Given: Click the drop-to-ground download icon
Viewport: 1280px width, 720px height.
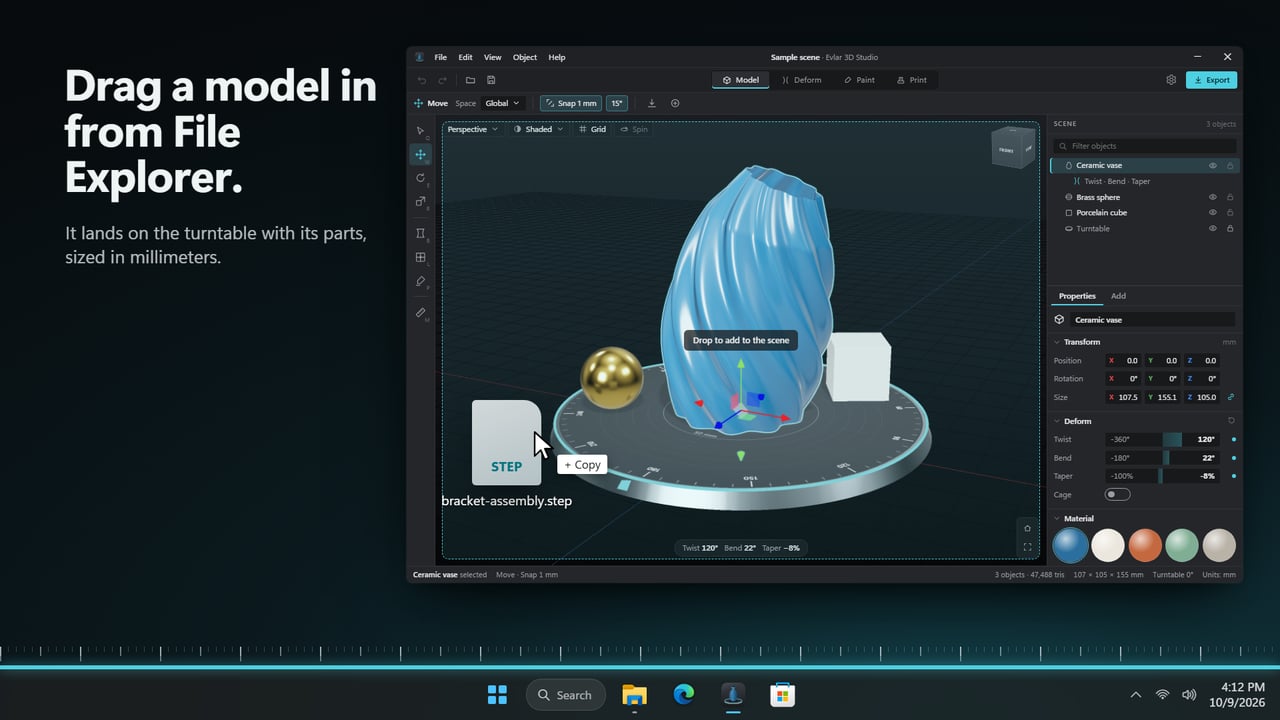Looking at the screenshot, I should point(652,103).
